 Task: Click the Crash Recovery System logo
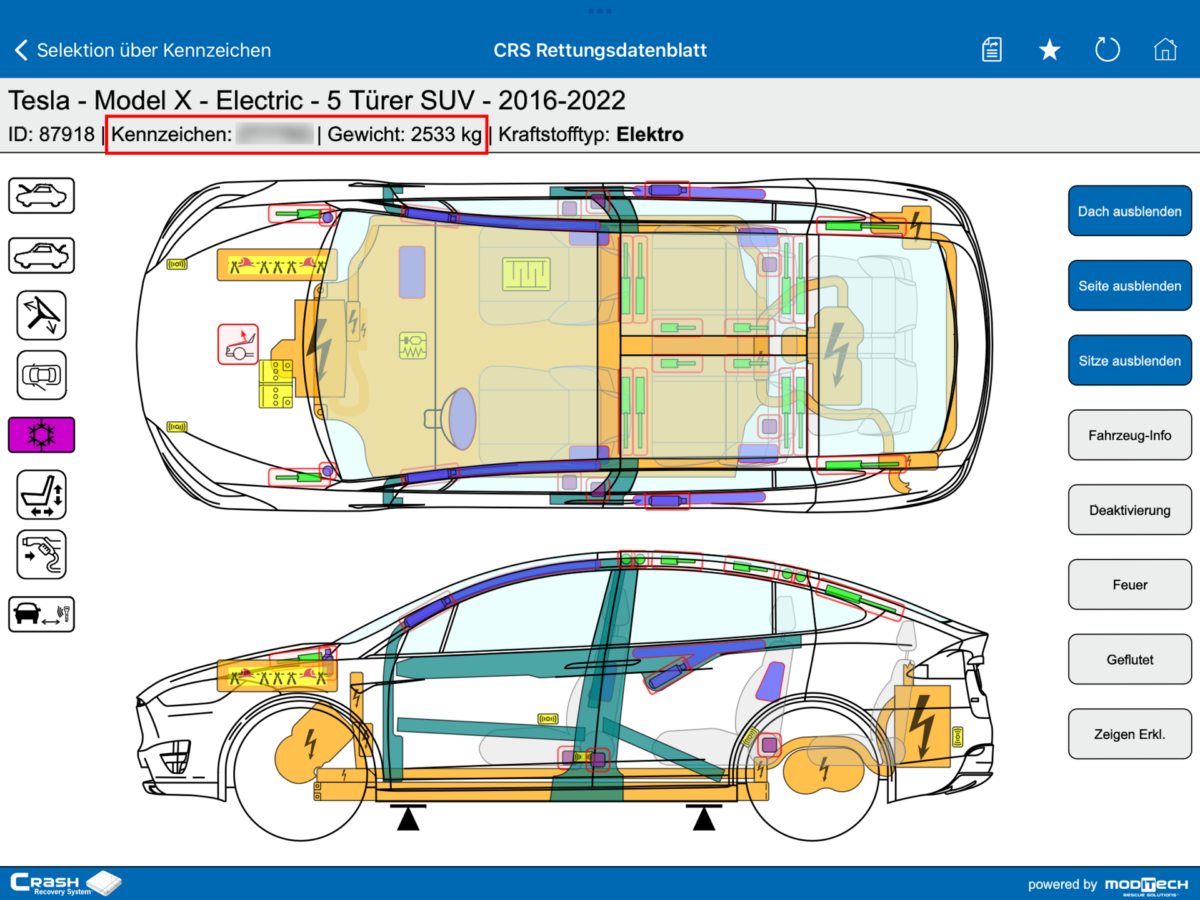65,883
